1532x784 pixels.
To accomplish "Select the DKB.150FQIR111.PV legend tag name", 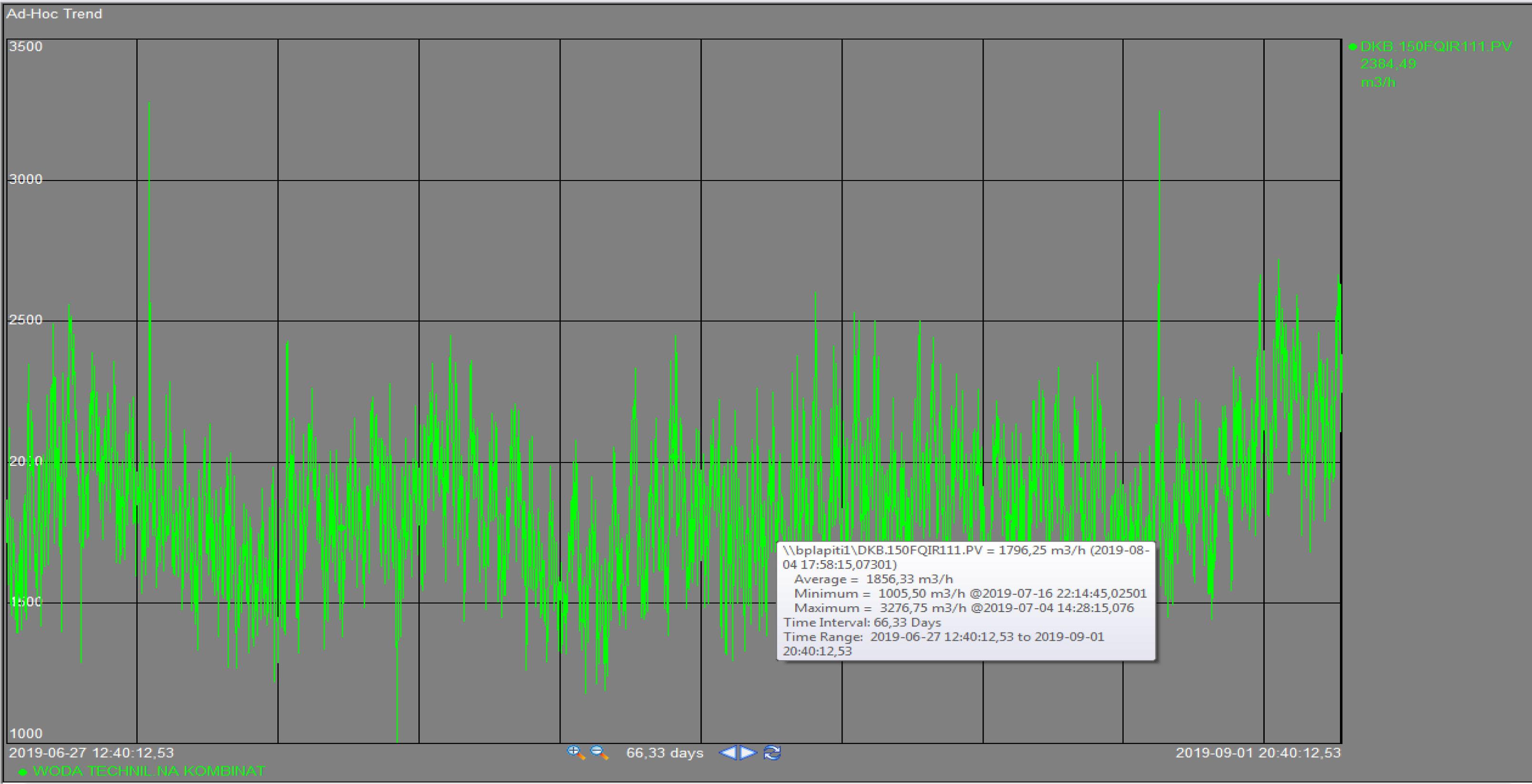I will pos(1436,46).
